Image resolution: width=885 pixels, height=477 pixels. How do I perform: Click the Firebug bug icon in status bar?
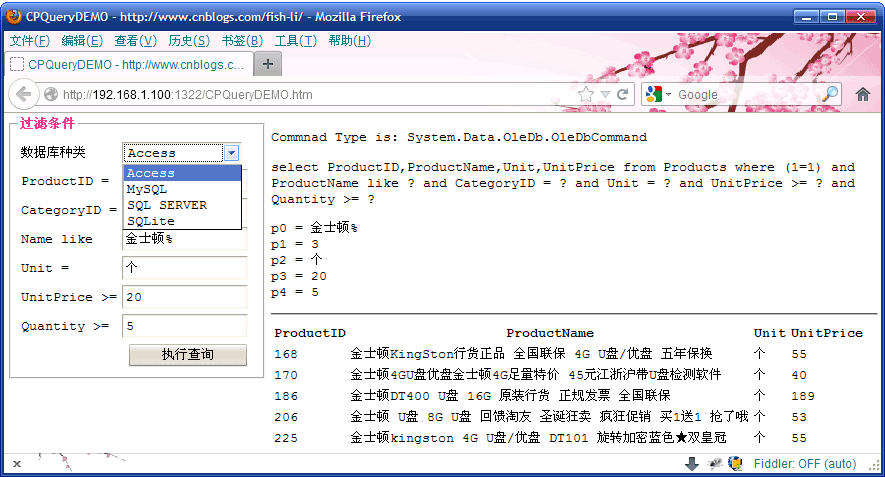tap(714, 464)
